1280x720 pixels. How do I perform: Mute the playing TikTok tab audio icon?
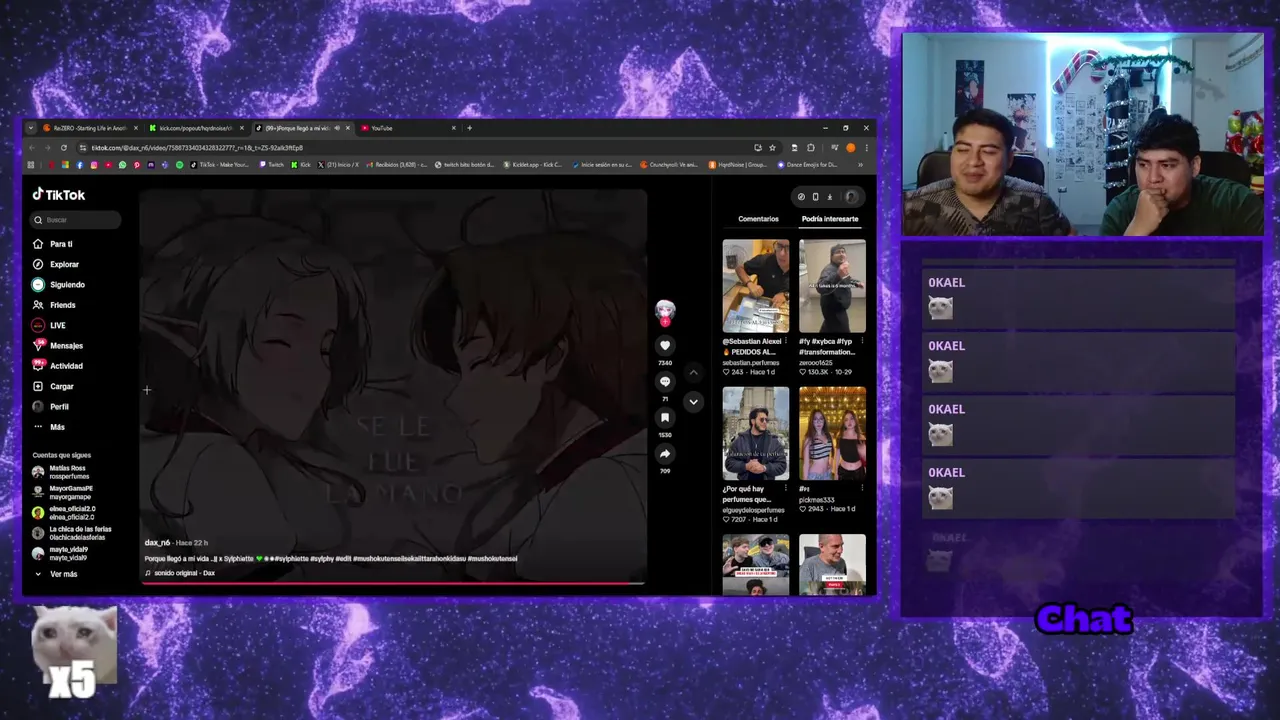coord(337,128)
